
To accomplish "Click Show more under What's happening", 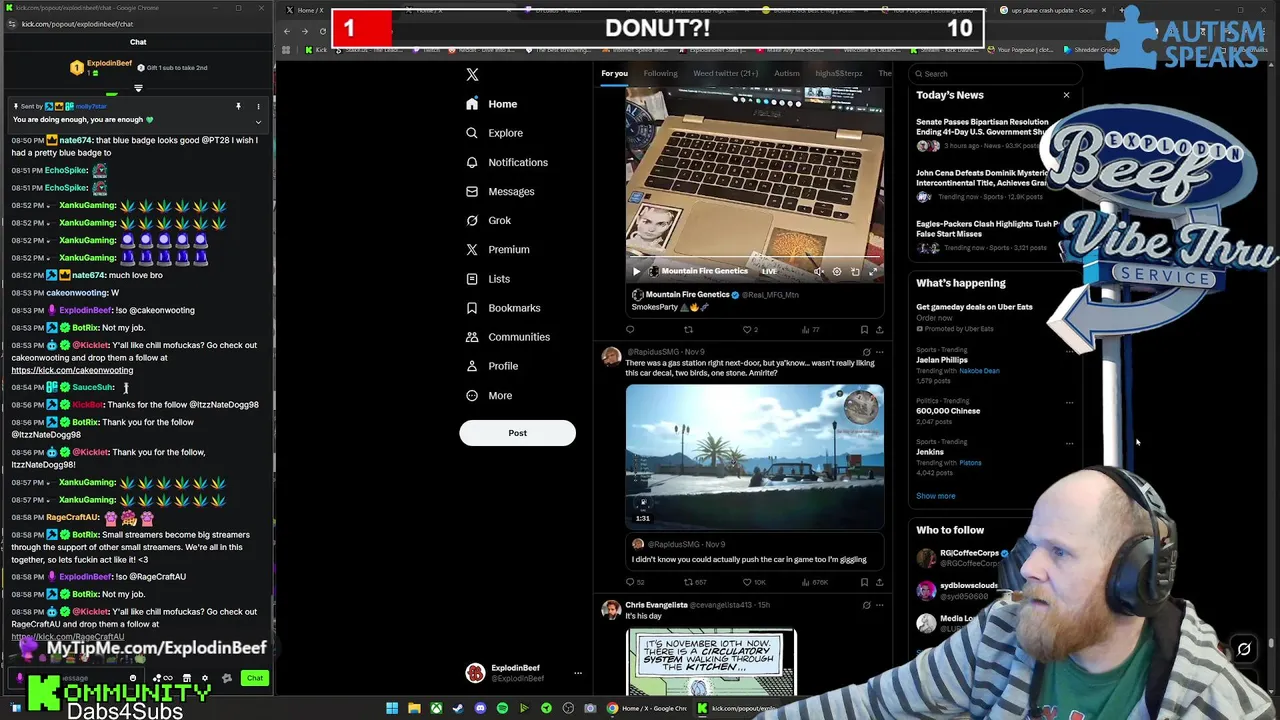I will click(x=936, y=496).
